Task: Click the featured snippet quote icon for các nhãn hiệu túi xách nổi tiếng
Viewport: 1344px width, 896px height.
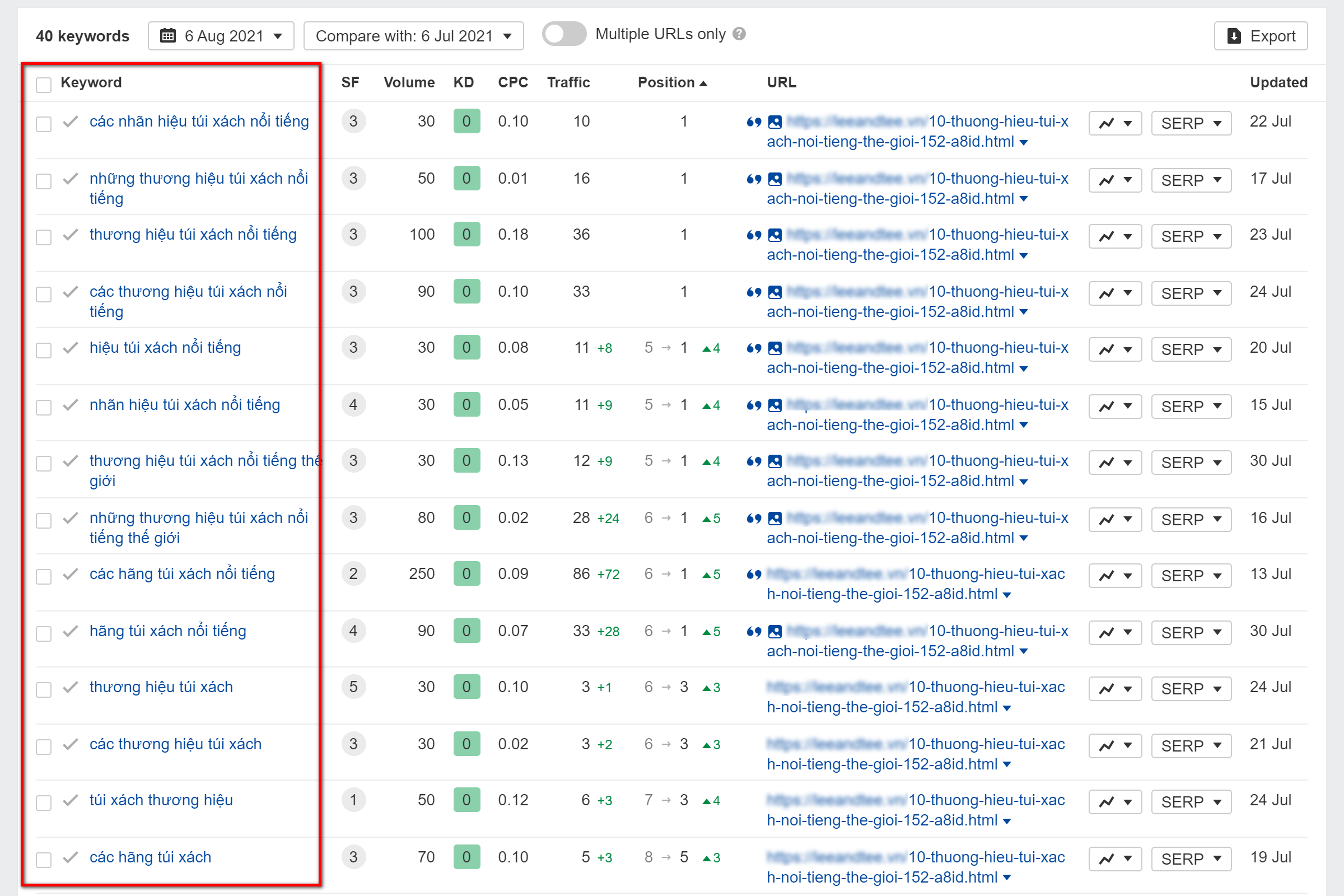Action: click(754, 122)
